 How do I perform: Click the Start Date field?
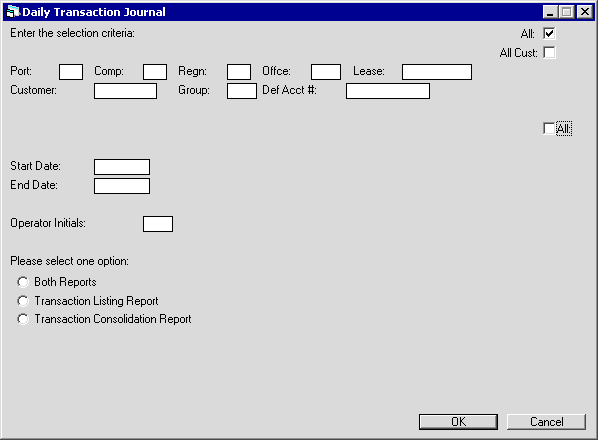coord(122,167)
